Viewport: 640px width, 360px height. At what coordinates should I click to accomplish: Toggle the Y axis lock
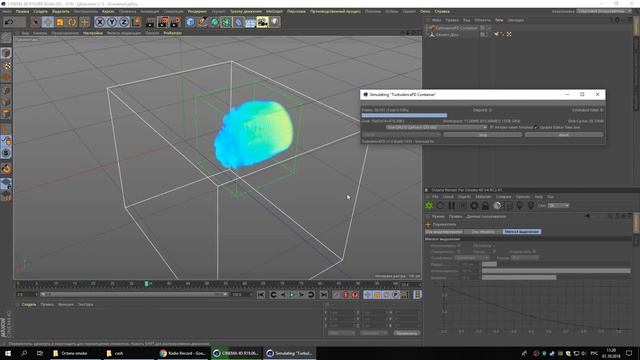coord(112,22)
